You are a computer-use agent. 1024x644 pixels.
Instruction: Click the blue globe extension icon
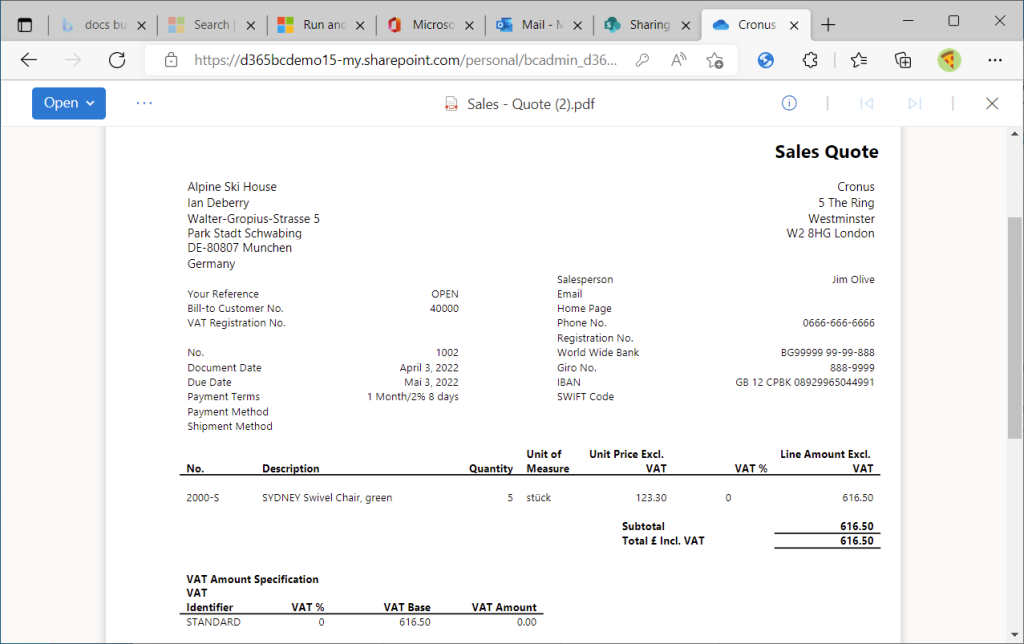click(765, 60)
